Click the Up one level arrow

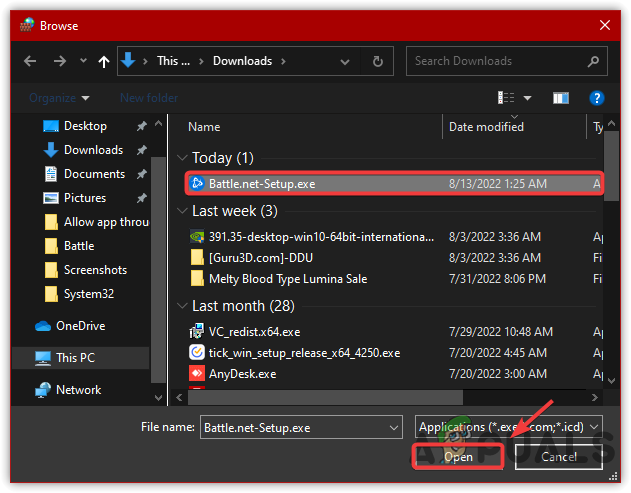[104, 61]
